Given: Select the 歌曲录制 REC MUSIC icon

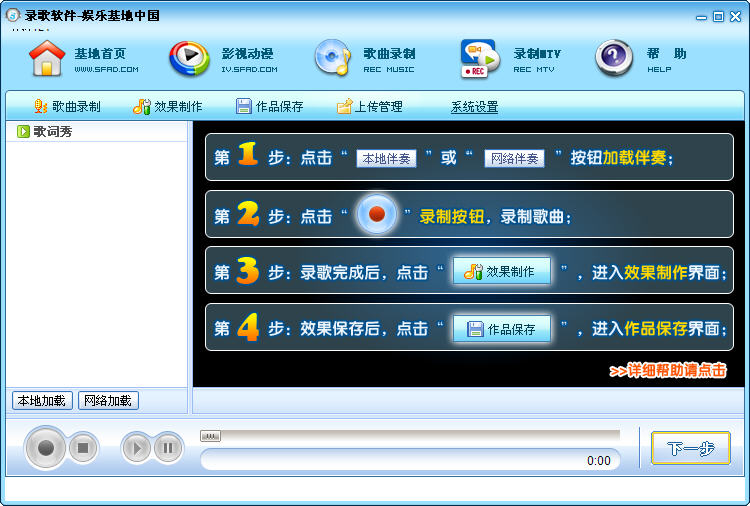Looking at the screenshot, I should point(332,58).
